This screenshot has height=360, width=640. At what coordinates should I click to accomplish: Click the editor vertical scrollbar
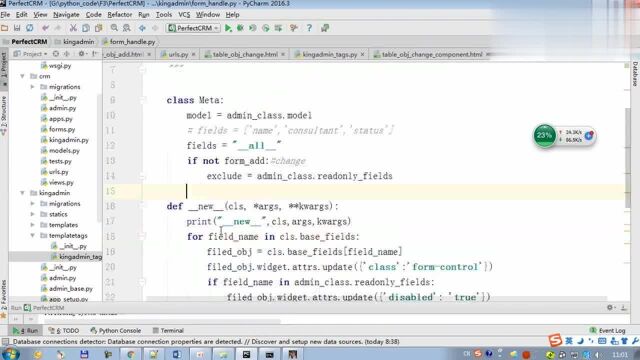tap(627, 157)
